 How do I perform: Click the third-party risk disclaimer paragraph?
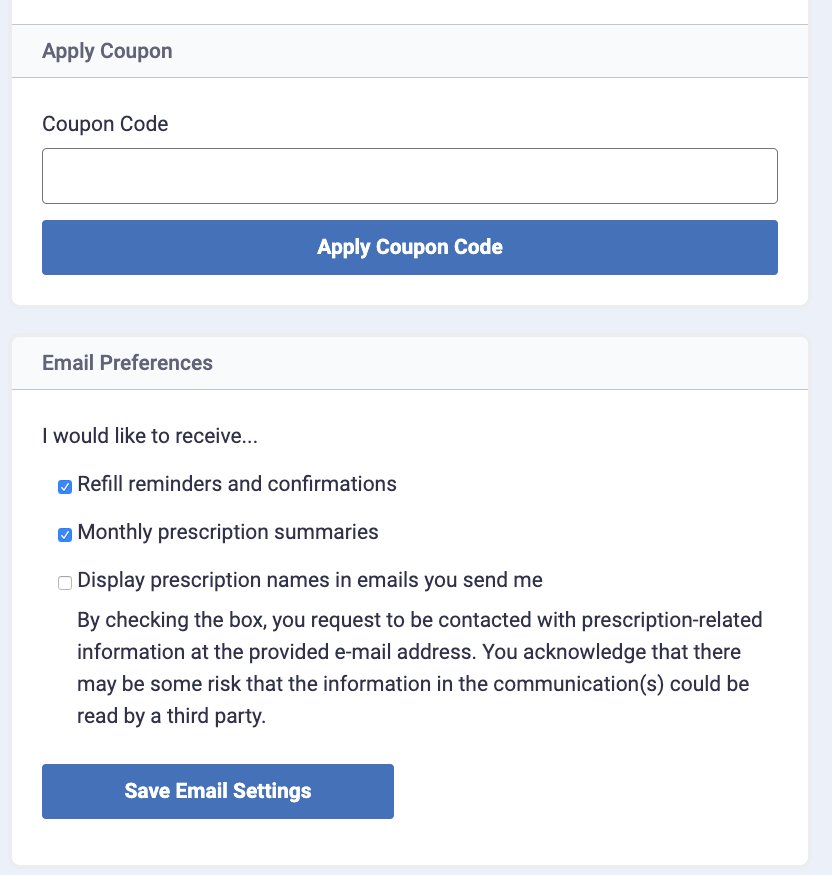420,668
